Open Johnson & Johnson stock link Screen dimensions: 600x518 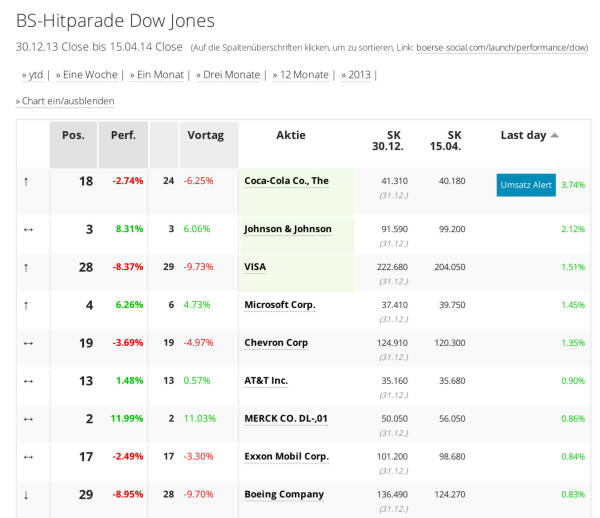pos(287,229)
